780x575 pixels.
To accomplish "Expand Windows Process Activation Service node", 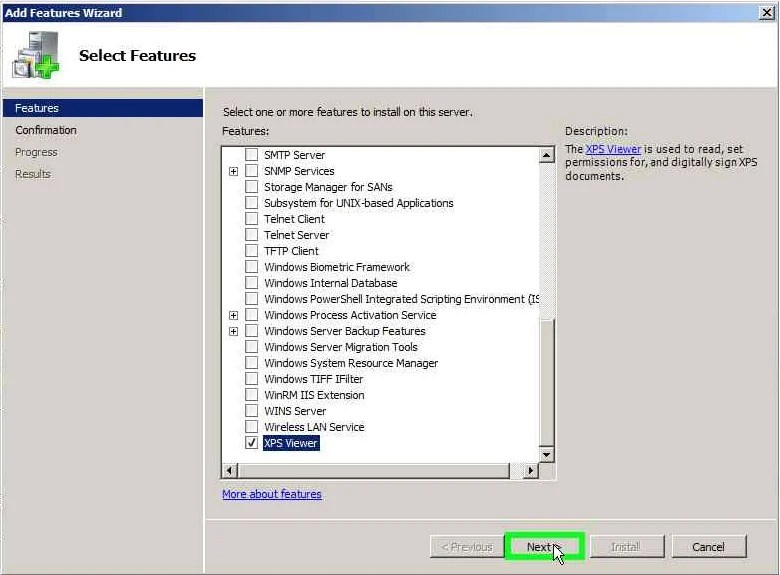I will click(x=233, y=315).
